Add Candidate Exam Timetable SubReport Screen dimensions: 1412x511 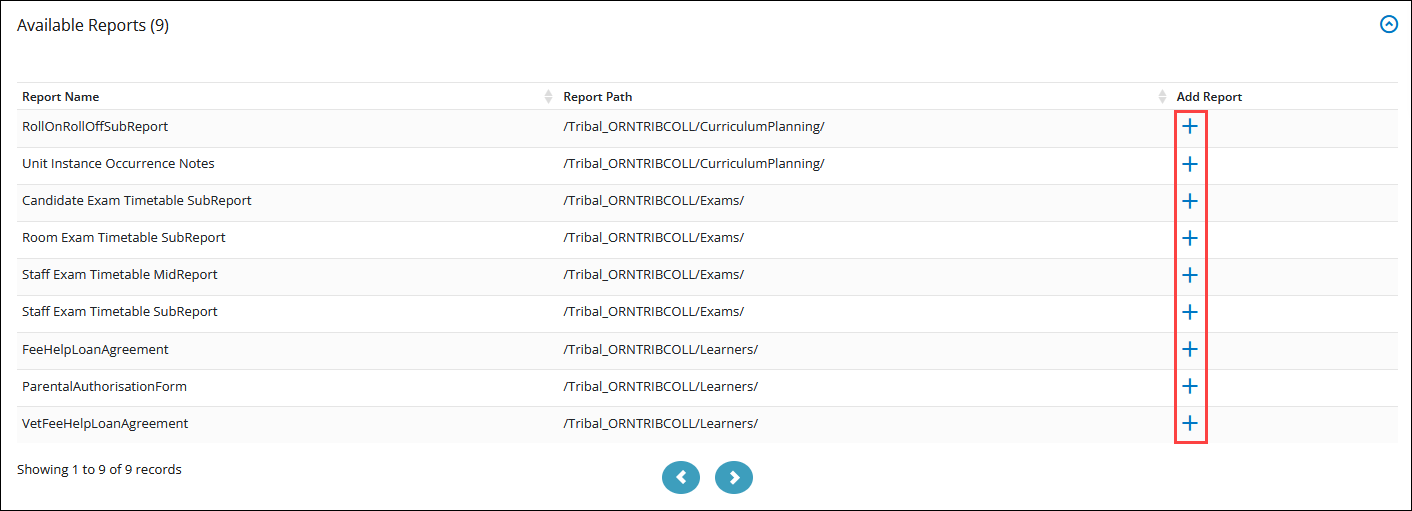coord(1190,201)
